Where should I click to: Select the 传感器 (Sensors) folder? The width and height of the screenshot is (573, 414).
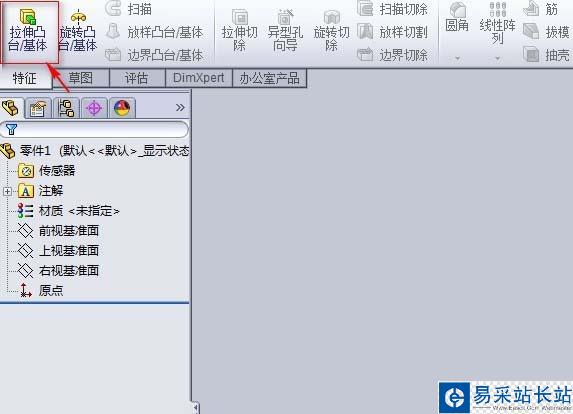pyautogui.click(x=47, y=171)
